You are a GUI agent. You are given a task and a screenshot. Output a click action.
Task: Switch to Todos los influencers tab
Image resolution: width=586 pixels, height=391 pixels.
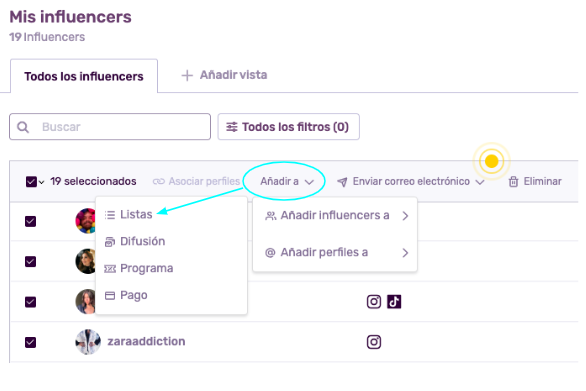(84, 76)
